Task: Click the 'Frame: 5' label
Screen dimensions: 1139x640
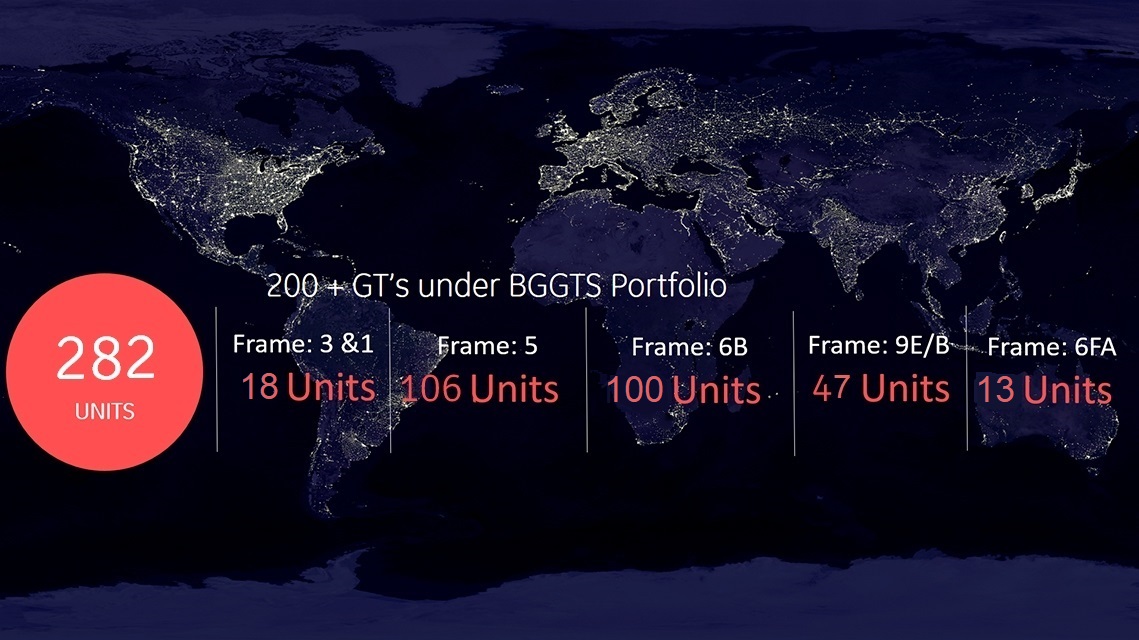Action: pos(487,346)
